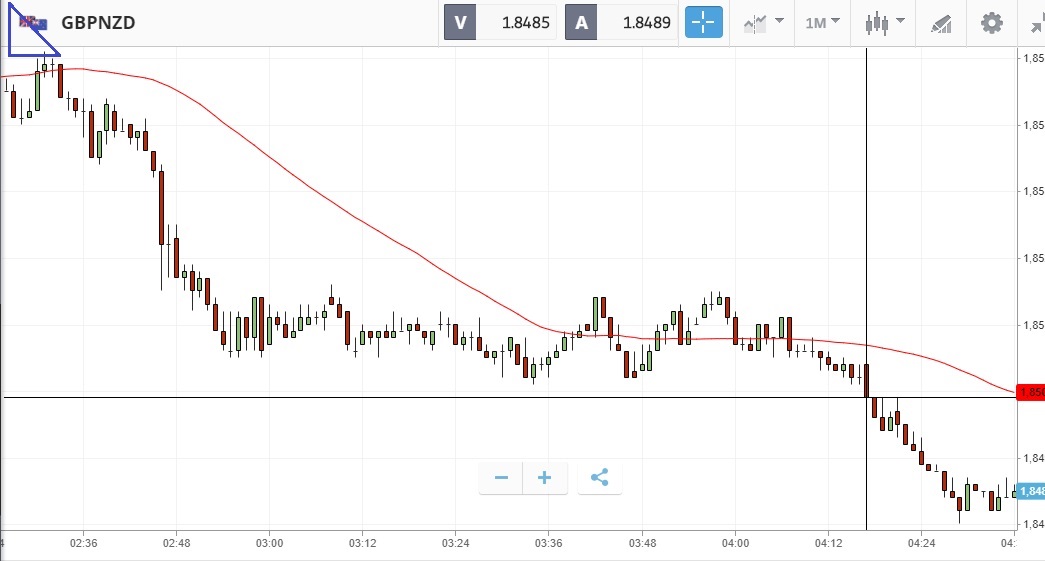
Task: Zoom in with the plus button
Action: click(545, 478)
